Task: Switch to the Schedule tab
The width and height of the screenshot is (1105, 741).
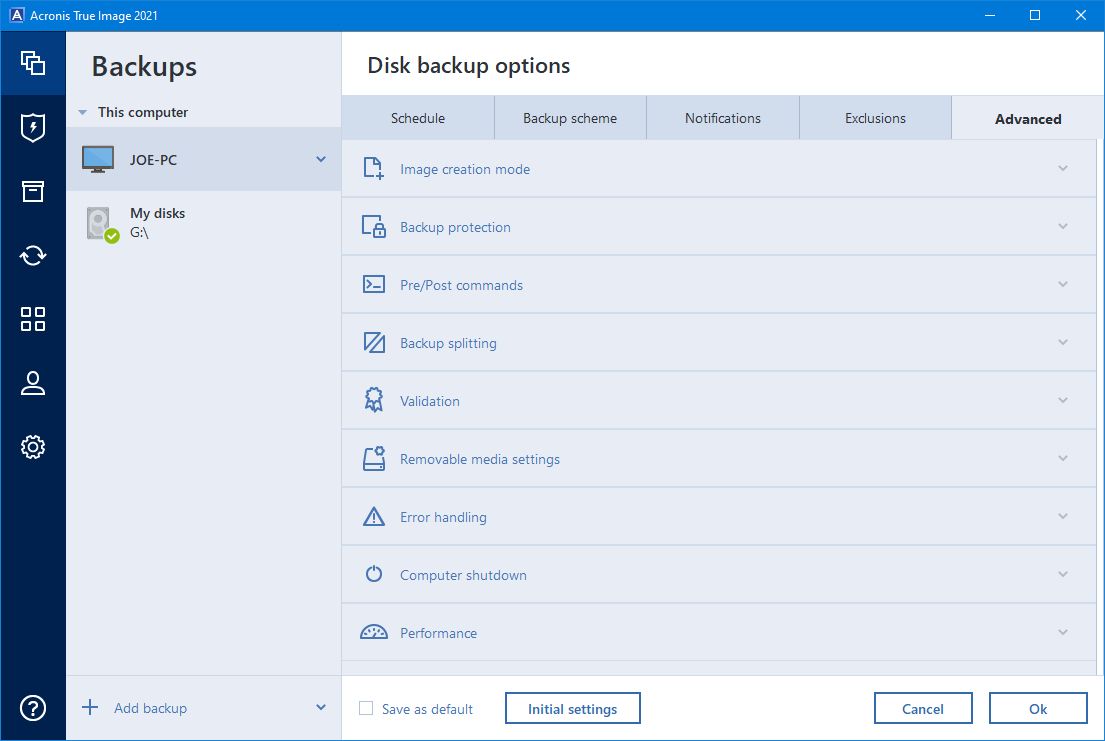Action: (x=418, y=118)
